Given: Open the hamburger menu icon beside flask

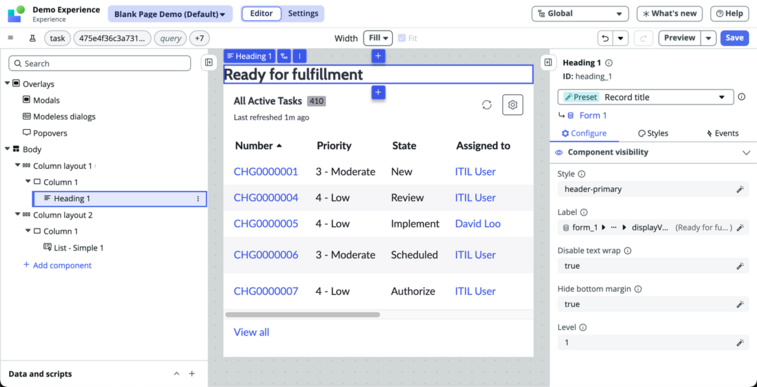Looking at the screenshot, I should pyautogui.click(x=11, y=38).
